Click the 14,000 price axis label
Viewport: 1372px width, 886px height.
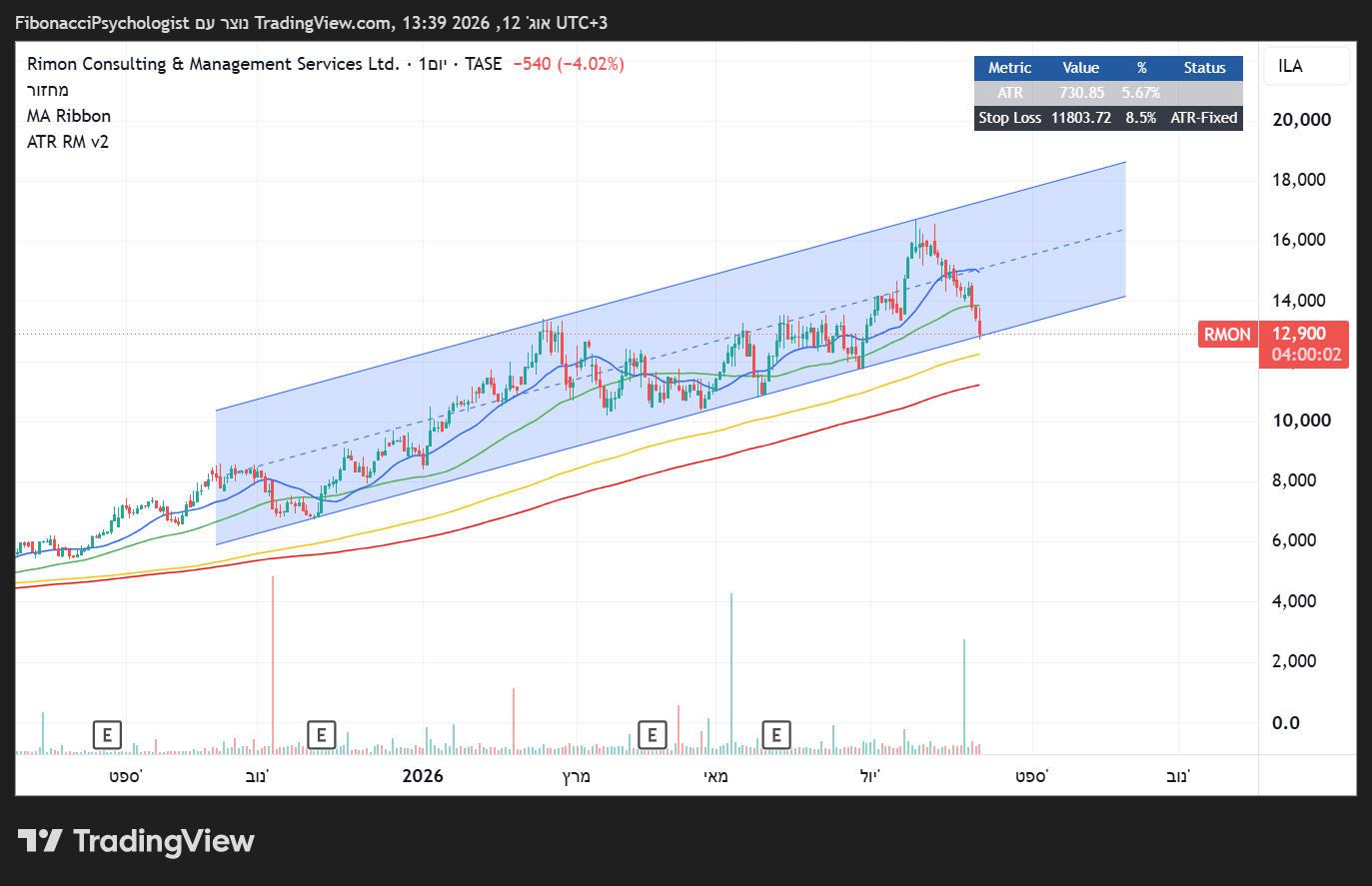pyautogui.click(x=1299, y=301)
